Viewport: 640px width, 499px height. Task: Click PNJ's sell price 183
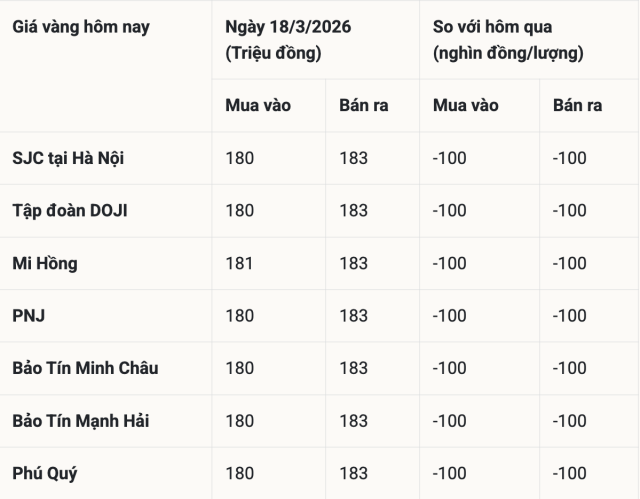pos(354,316)
